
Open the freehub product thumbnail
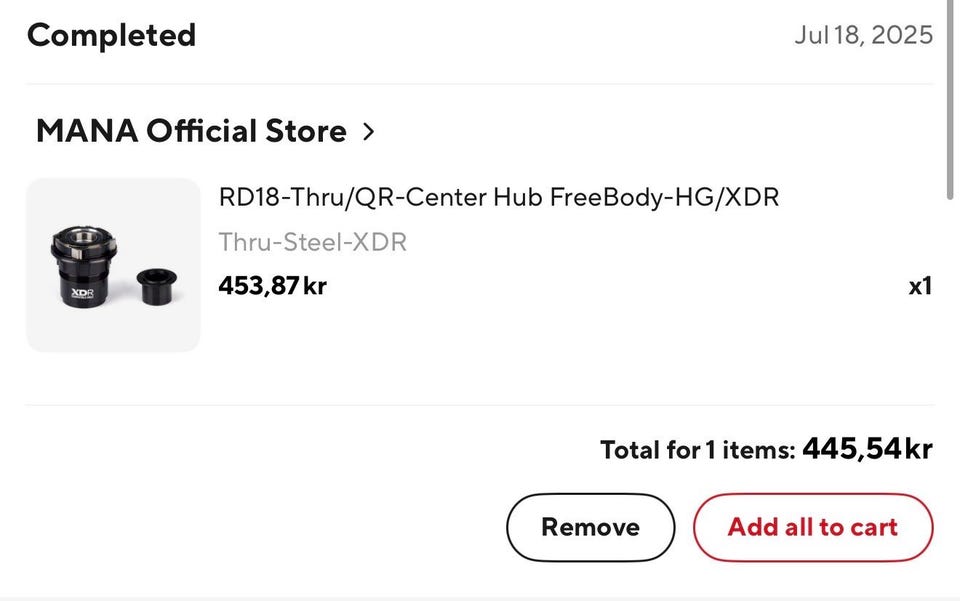pos(113,265)
